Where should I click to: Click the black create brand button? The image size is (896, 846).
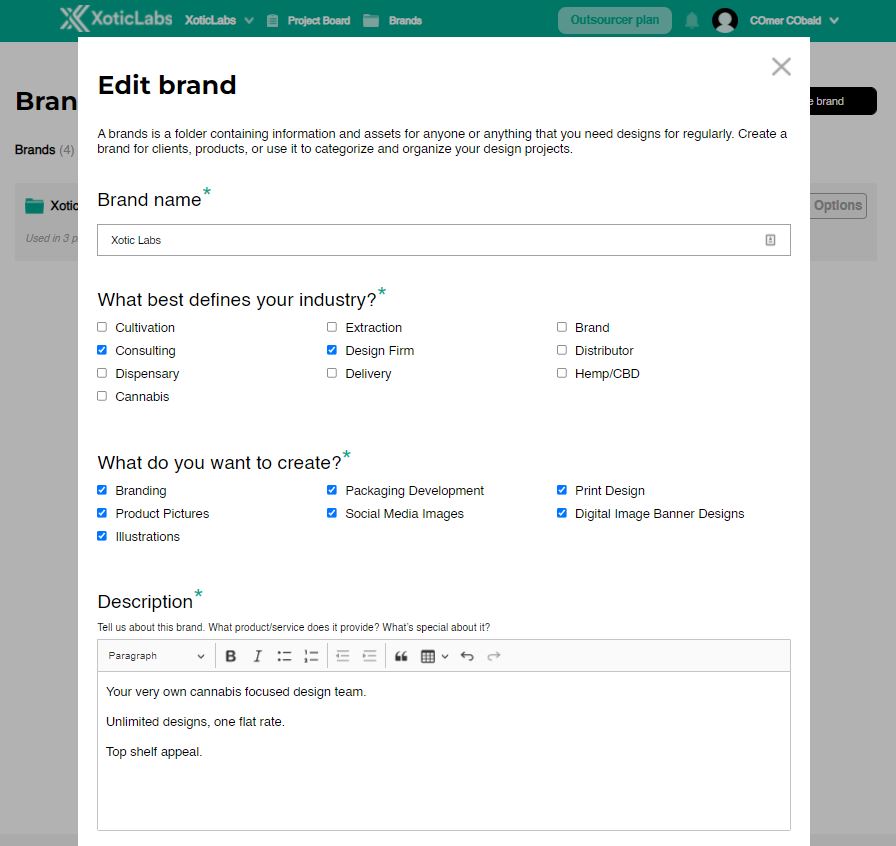(843, 101)
